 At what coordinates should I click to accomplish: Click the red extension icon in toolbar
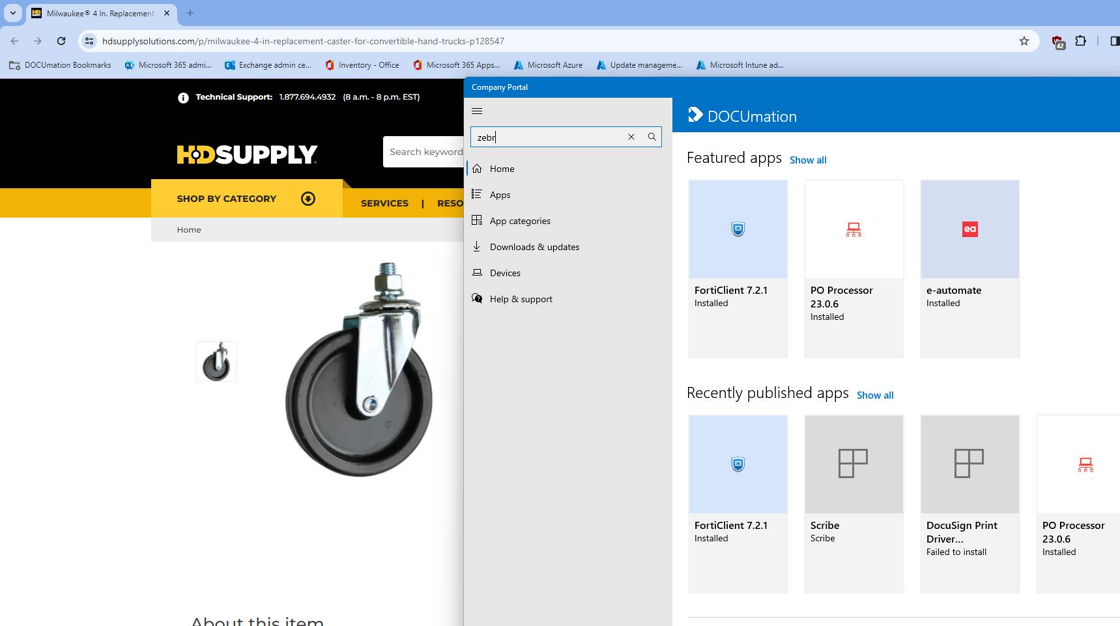pos(1058,42)
